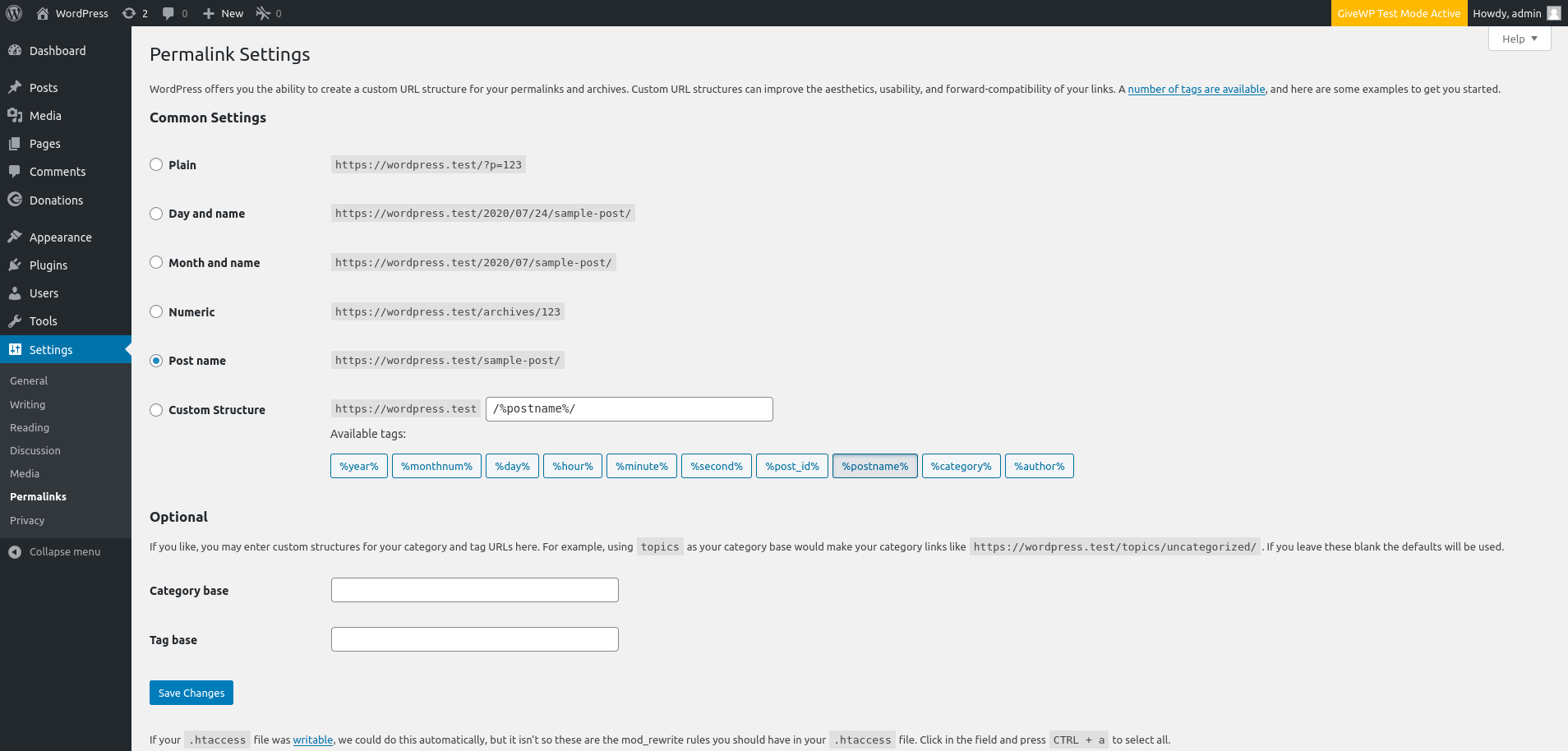Click the https://wordpress.test/archives/123 example URL
This screenshot has height=751, width=1568.
(x=448, y=311)
